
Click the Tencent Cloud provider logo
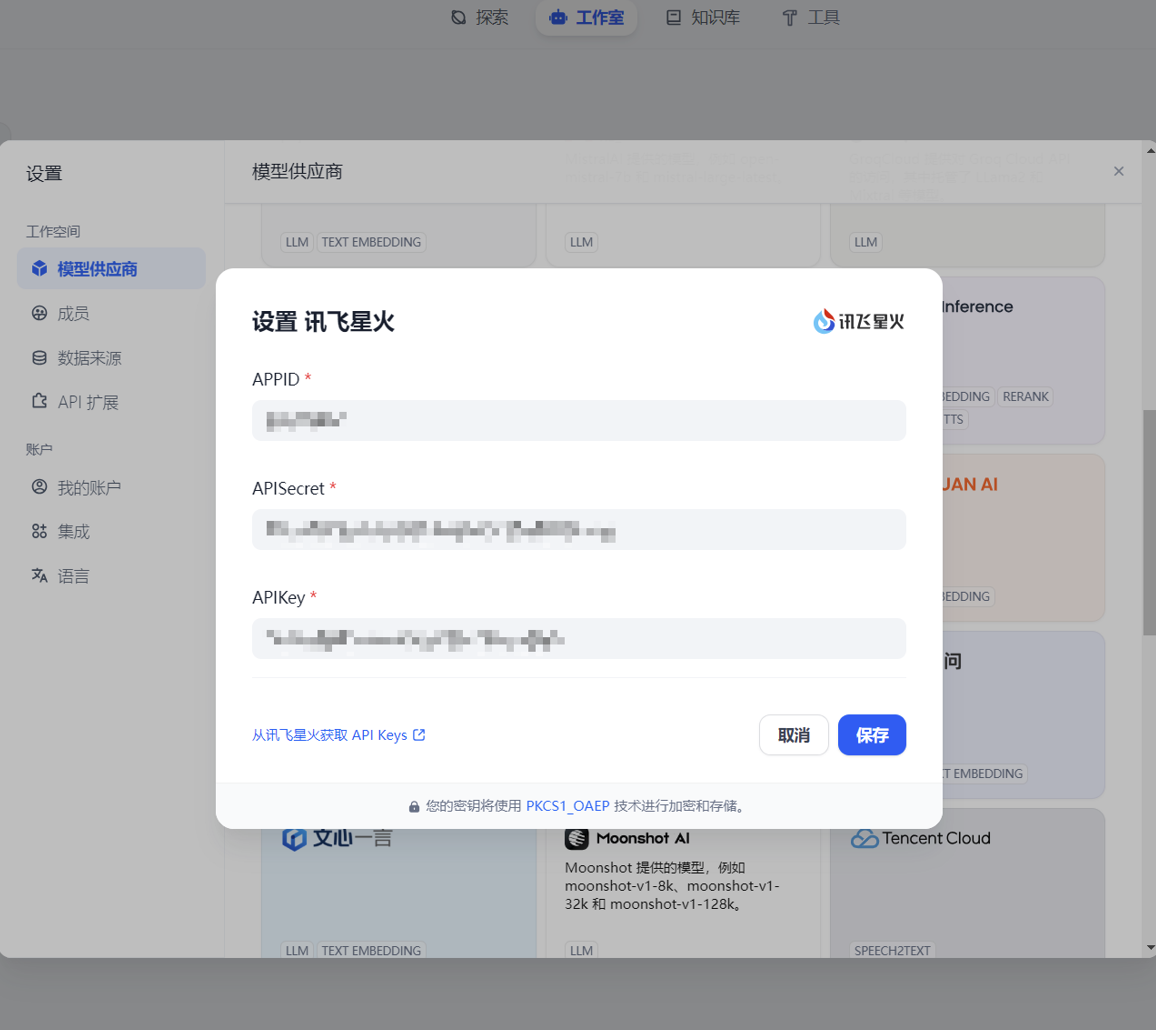pos(920,838)
